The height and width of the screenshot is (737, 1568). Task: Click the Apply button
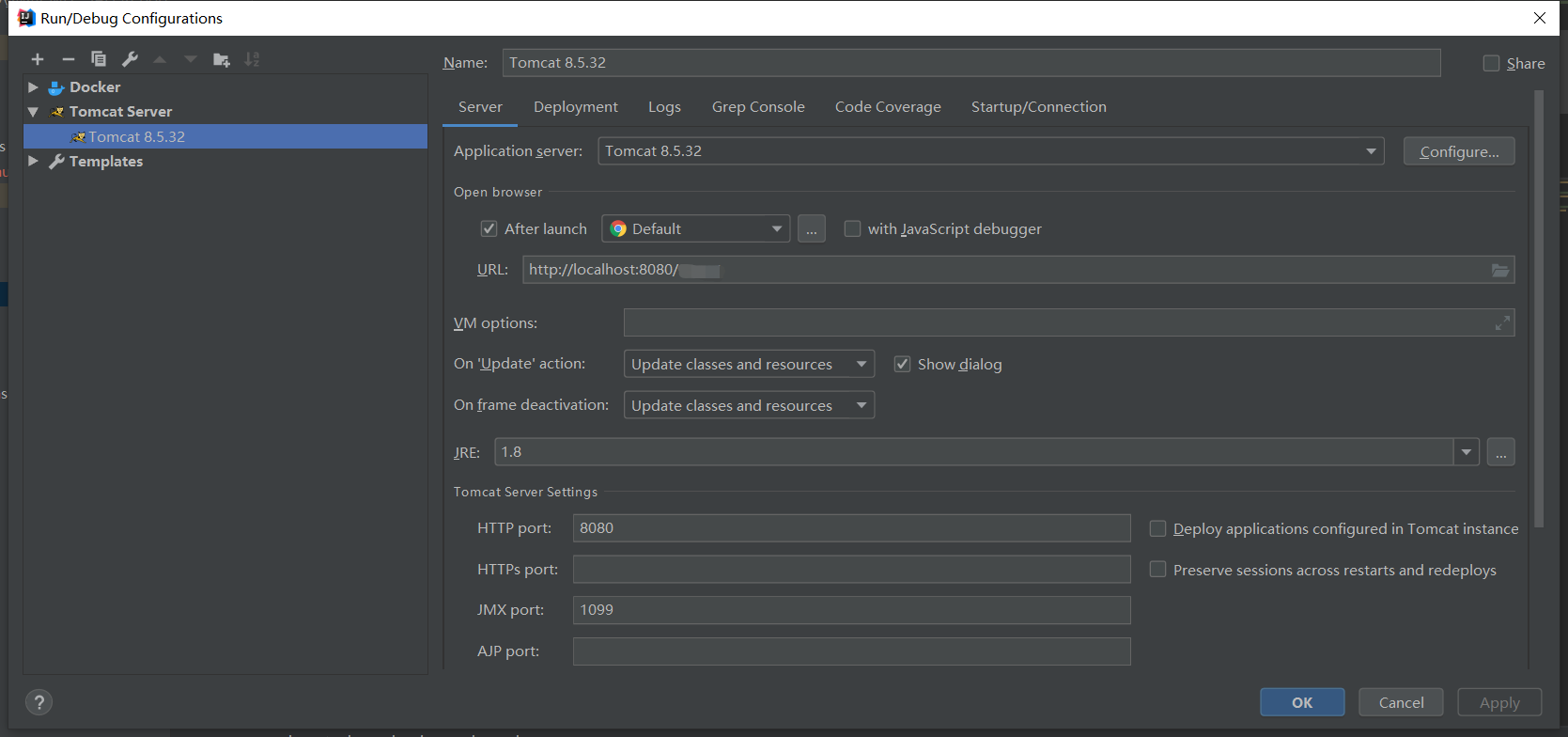click(1499, 702)
